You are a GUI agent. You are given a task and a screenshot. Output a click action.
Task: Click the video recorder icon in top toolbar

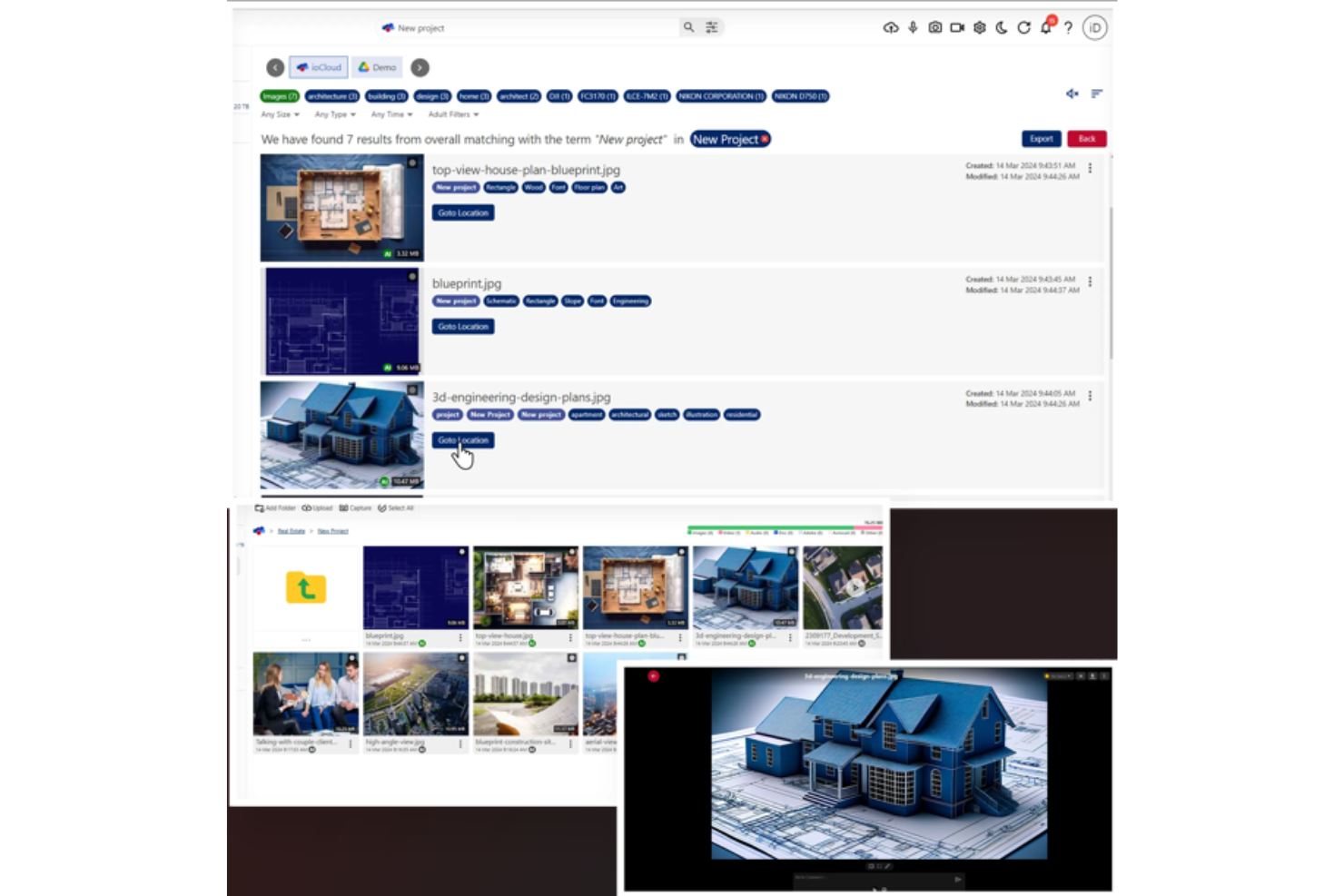click(x=957, y=27)
